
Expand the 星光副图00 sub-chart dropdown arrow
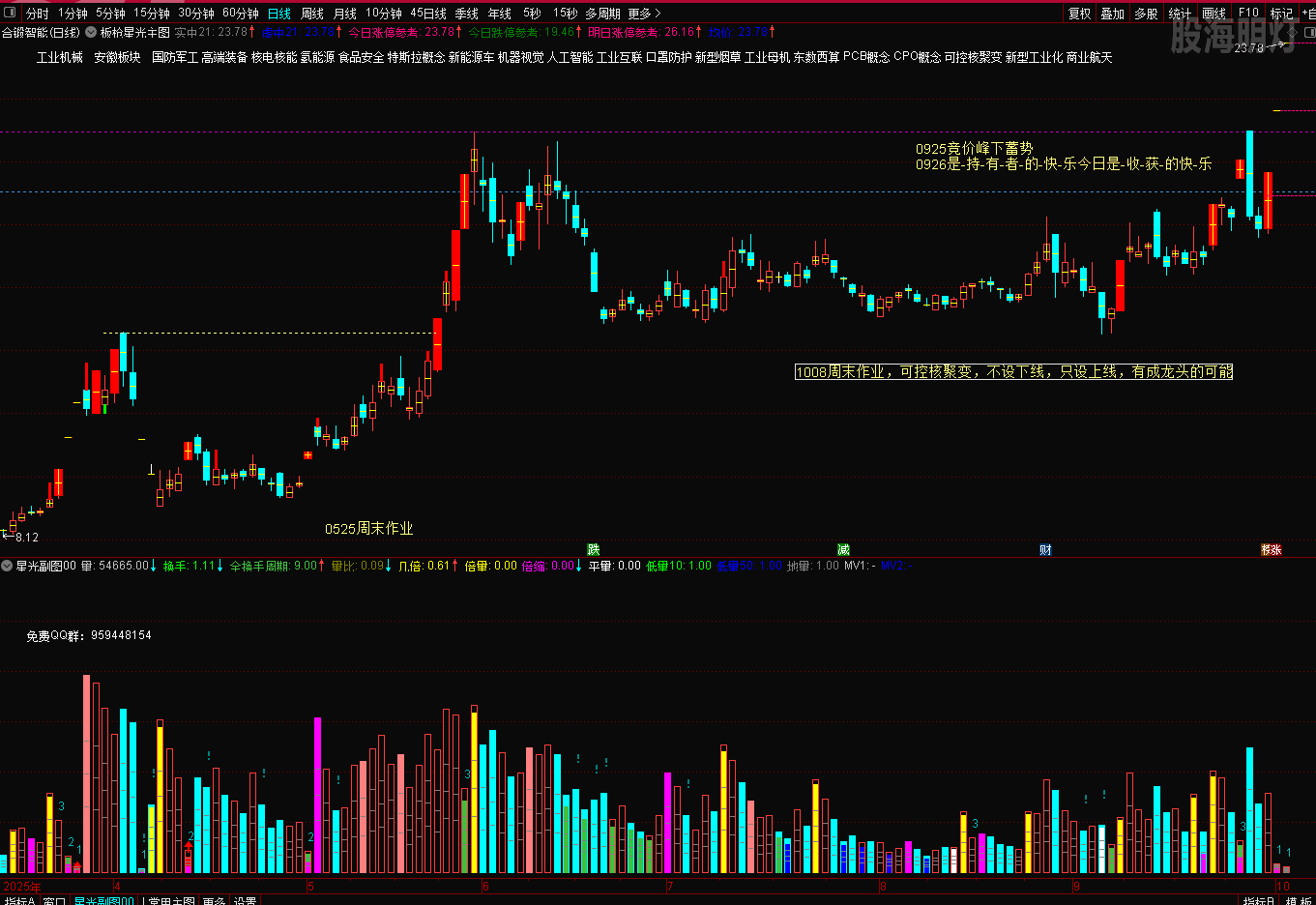pos(8,566)
